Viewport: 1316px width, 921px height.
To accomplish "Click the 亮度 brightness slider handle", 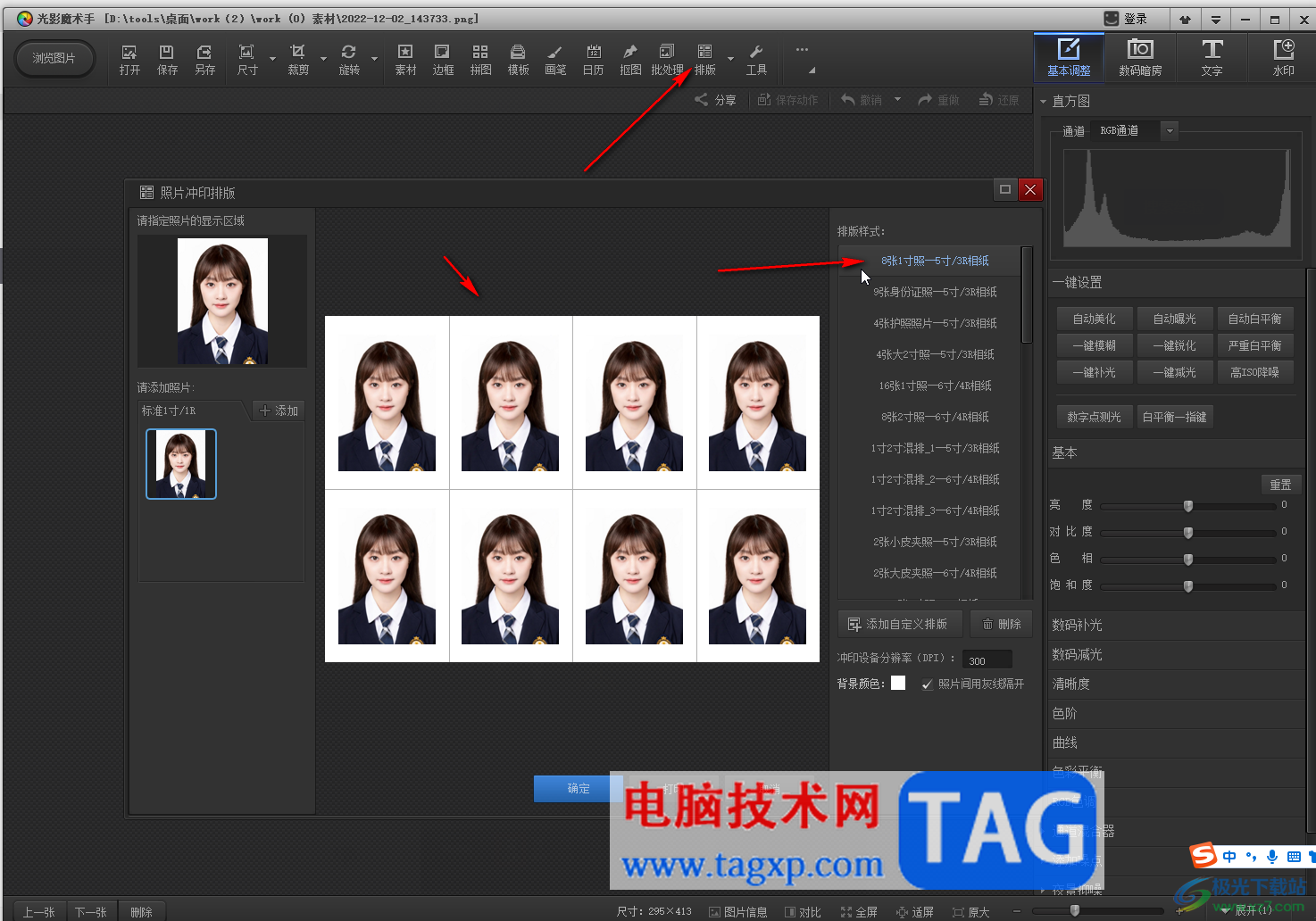I will click(1188, 506).
